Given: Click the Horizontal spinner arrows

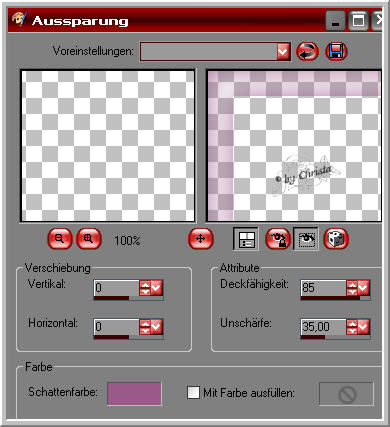Looking at the screenshot, I should tap(145, 327).
